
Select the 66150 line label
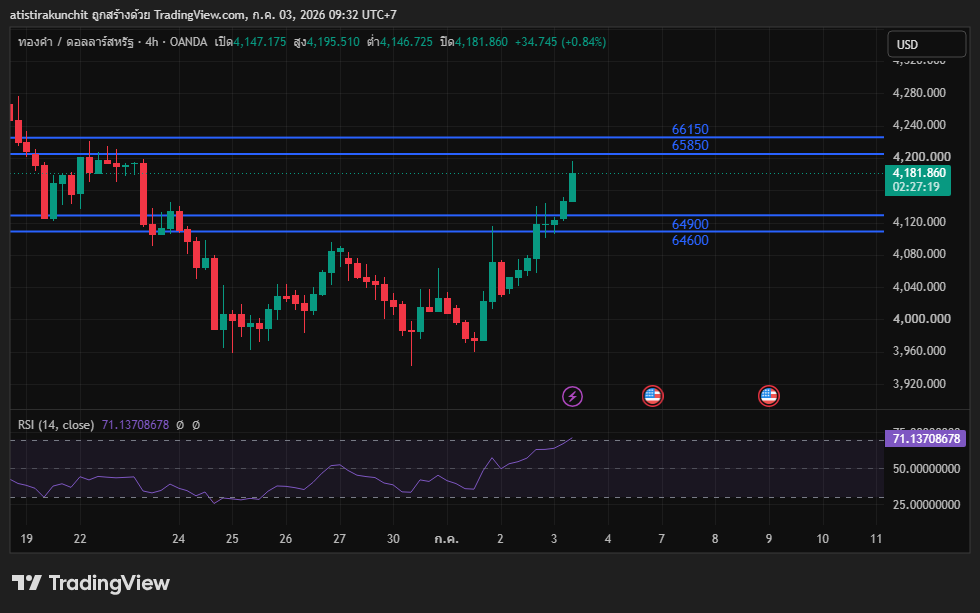point(690,129)
